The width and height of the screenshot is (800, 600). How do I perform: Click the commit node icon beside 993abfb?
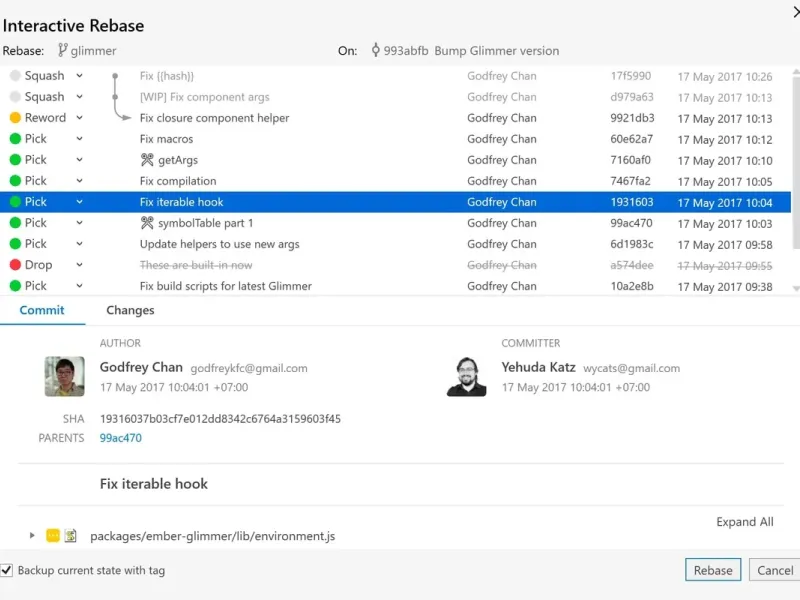[375, 51]
